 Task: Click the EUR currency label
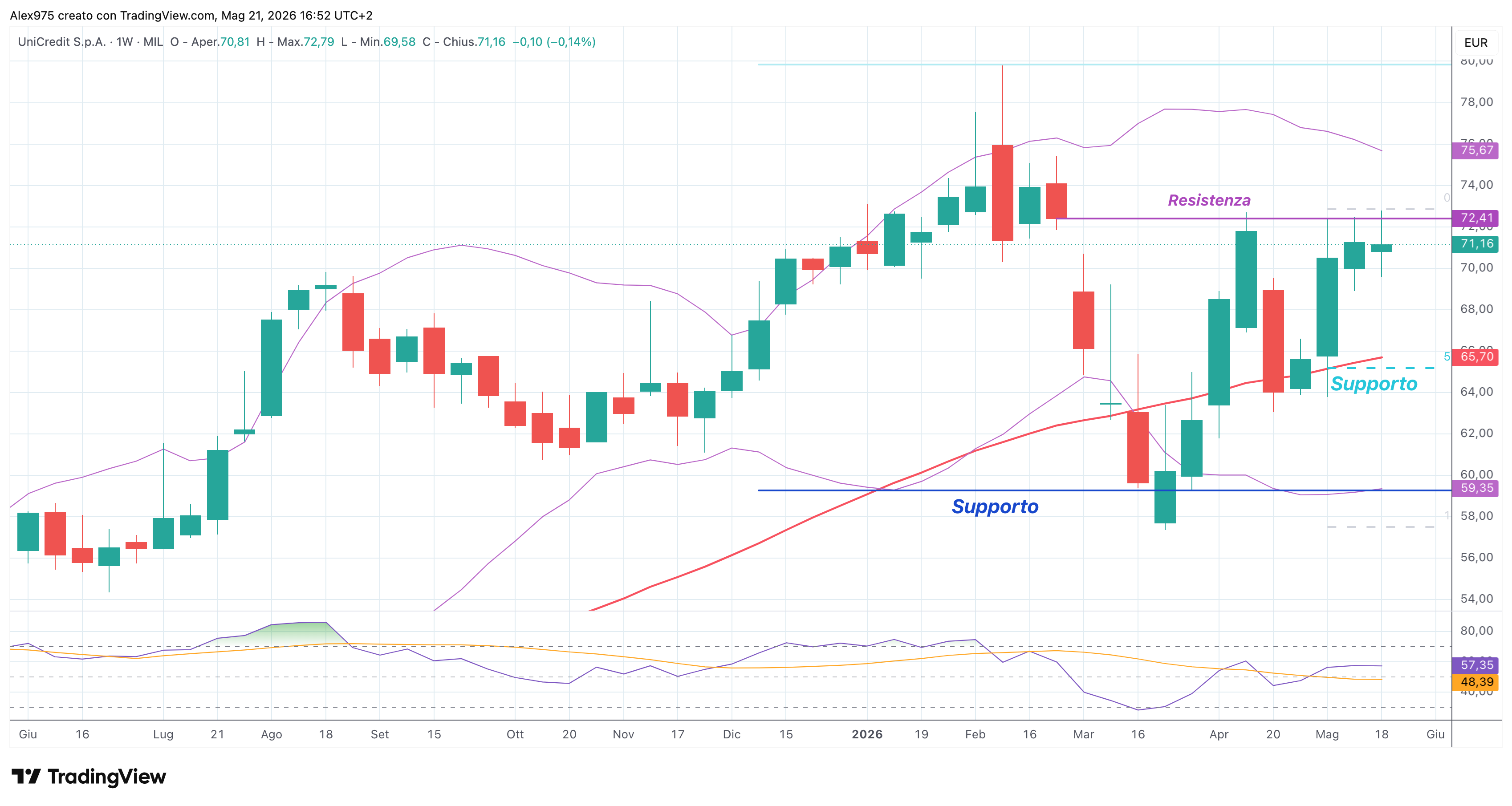click(x=1475, y=42)
